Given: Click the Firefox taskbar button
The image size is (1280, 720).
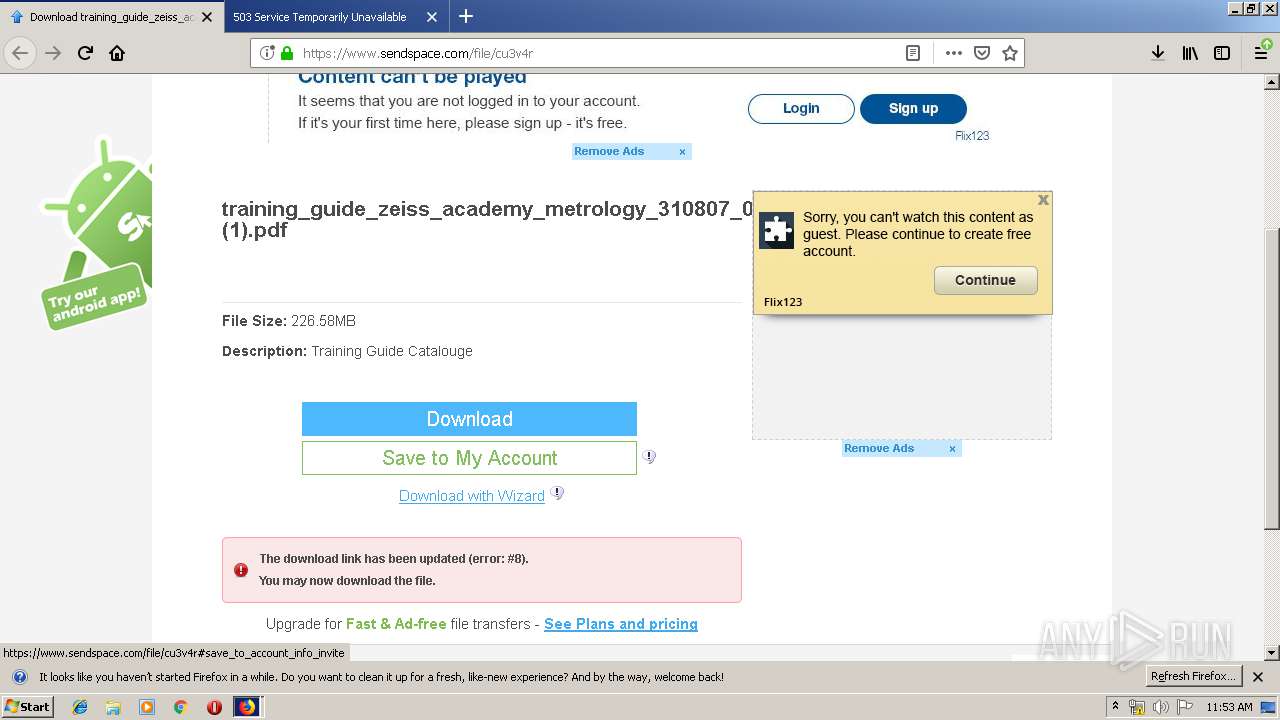Looking at the screenshot, I should [247, 707].
